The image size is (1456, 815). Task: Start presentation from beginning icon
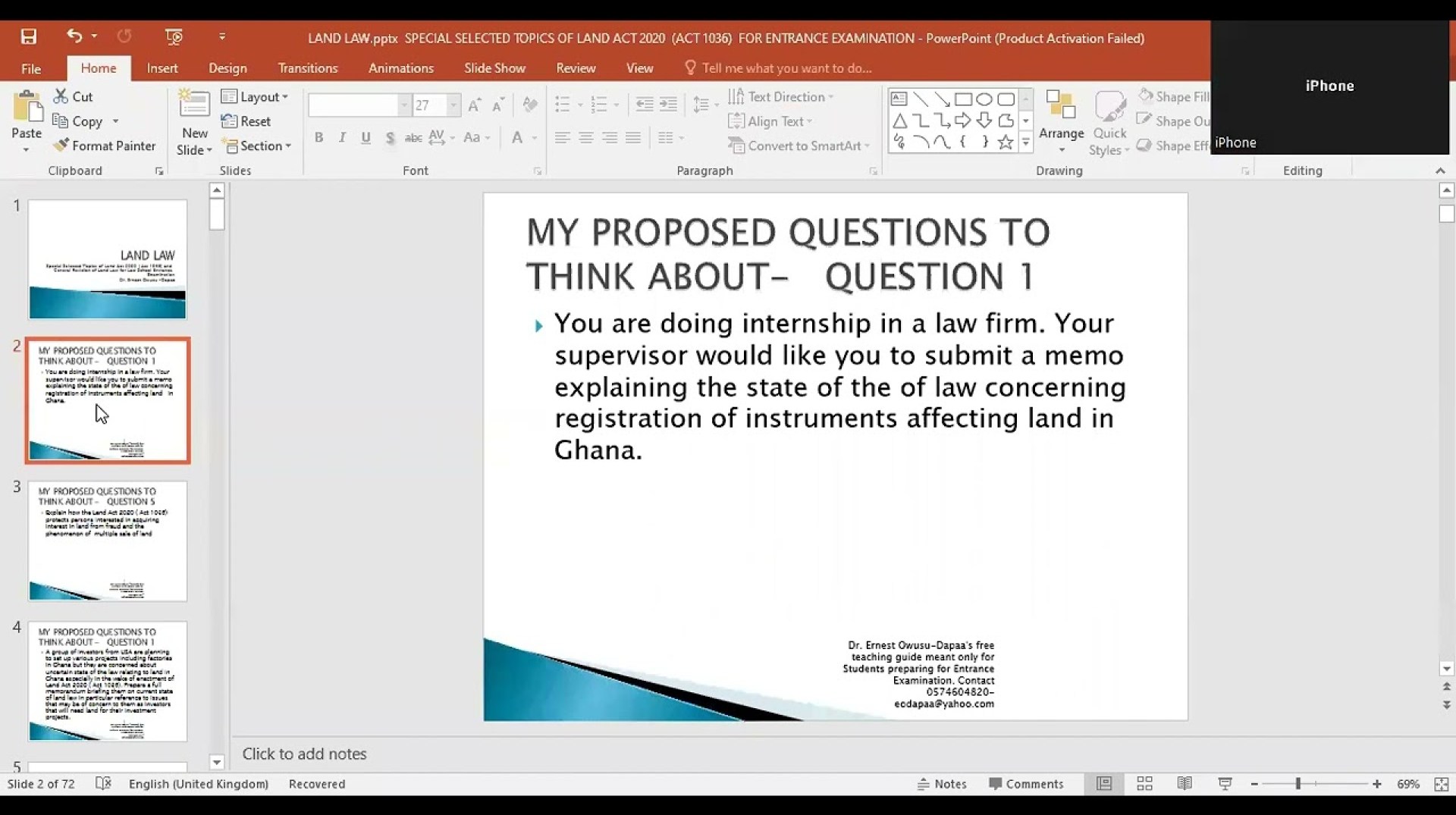pyautogui.click(x=174, y=36)
